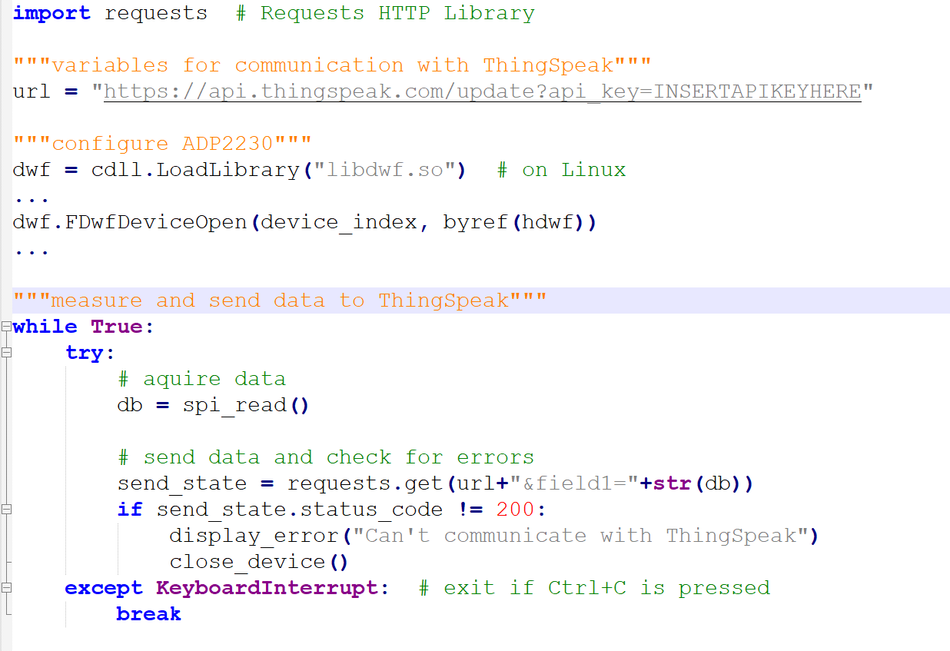This screenshot has width=950, height=651.
Task: Click the 'db = spi_read()' line
Action: click(x=213, y=405)
